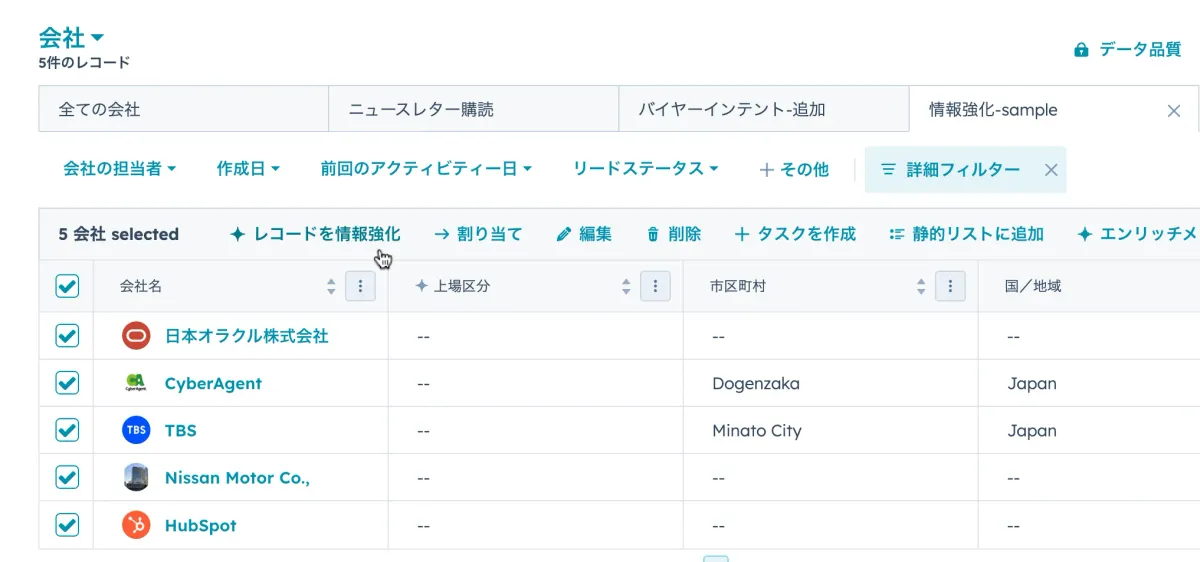This screenshot has width=1200, height=562.
Task: Open the 市区町村 column three-dot menu
Action: click(x=950, y=287)
